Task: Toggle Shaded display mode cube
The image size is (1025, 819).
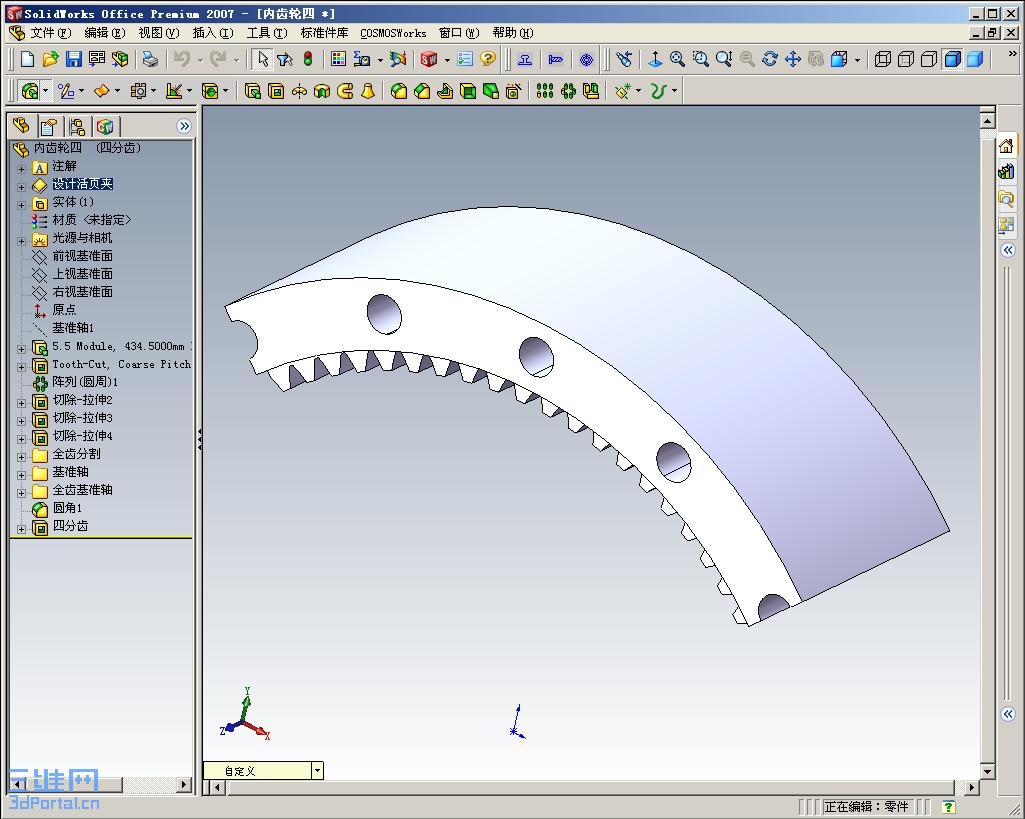Action: (x=975, y=59)
